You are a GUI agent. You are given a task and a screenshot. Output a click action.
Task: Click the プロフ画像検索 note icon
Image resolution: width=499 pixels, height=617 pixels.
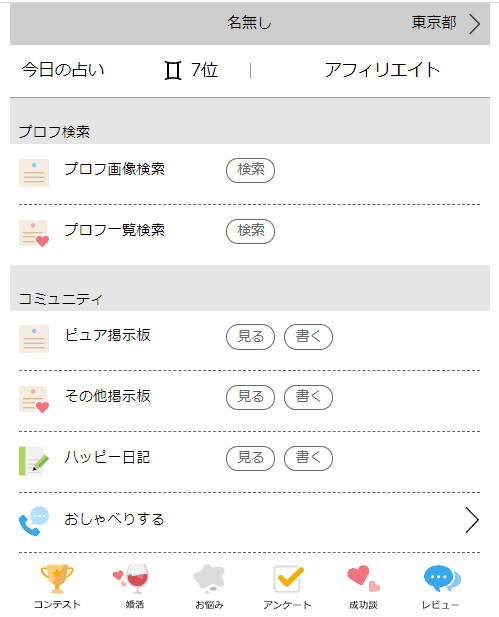[x=34, y=173]
